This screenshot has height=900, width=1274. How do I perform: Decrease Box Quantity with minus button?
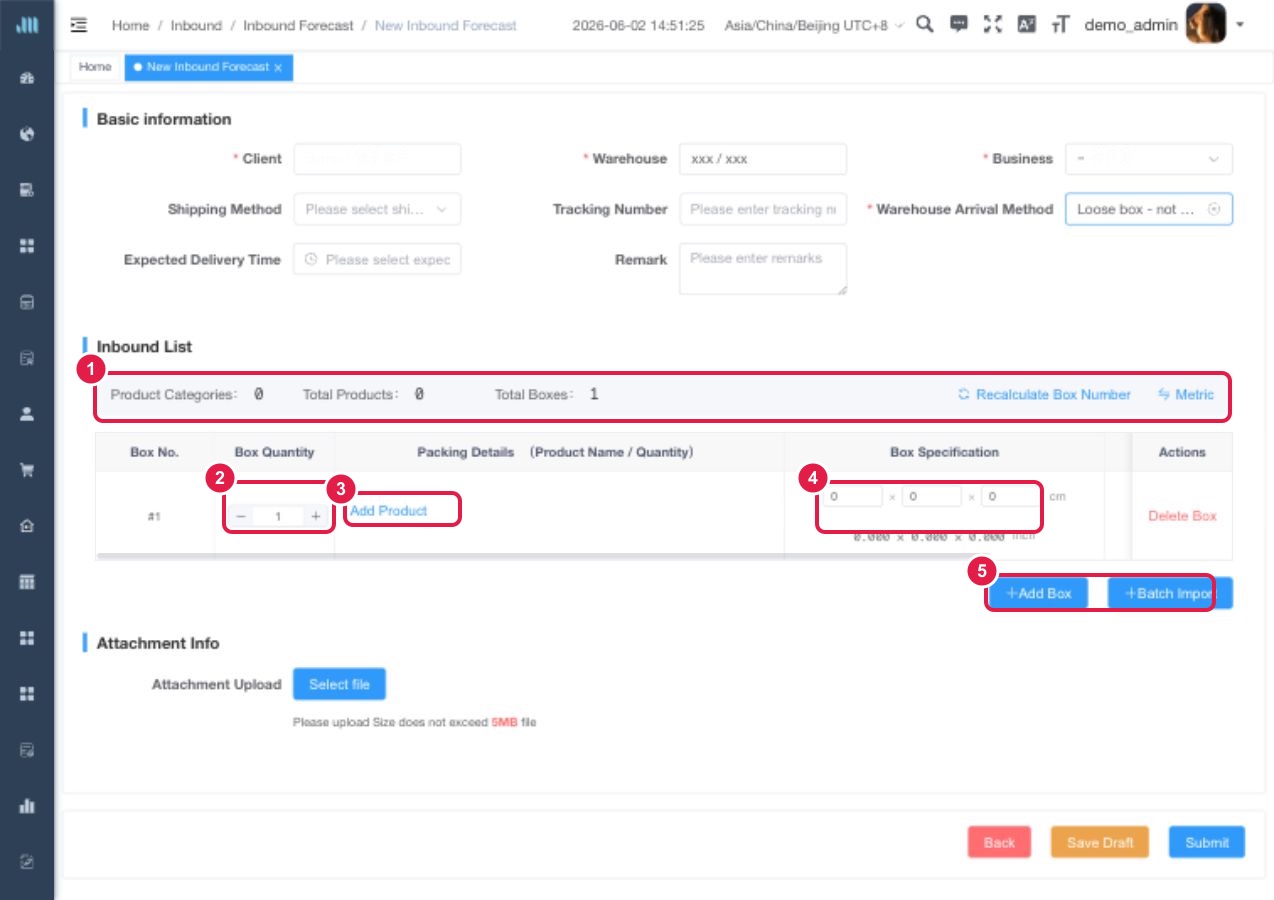pyautogui.click(x=240, y=516)
